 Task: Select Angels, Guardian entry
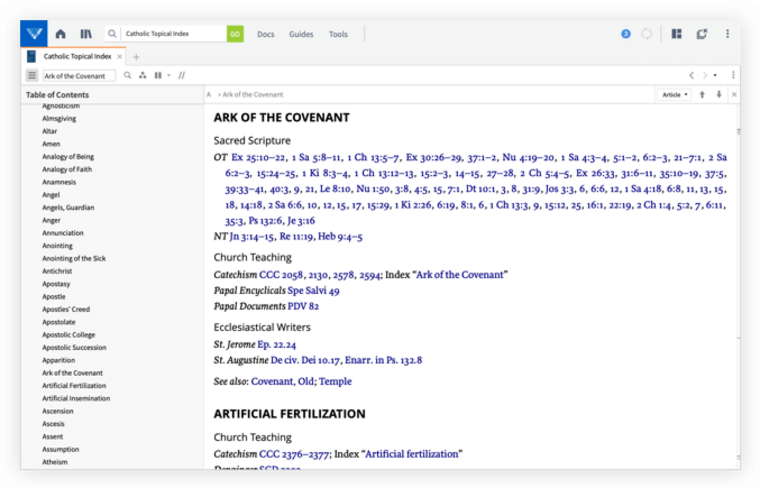point(68,207)
